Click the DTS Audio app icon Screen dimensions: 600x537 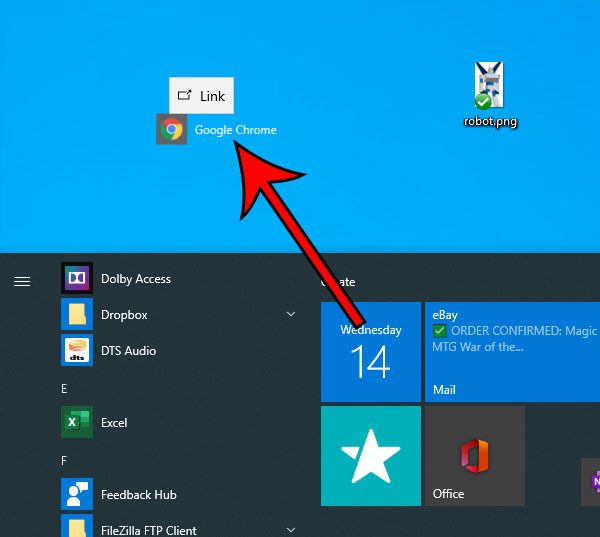(77, 350)
